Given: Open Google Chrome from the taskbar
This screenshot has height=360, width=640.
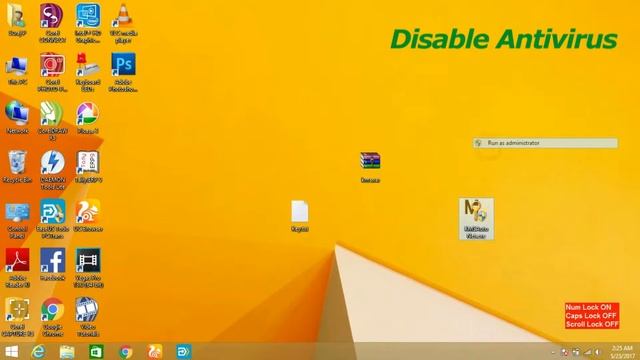Looking at the screenshot, I should [126, 351].
